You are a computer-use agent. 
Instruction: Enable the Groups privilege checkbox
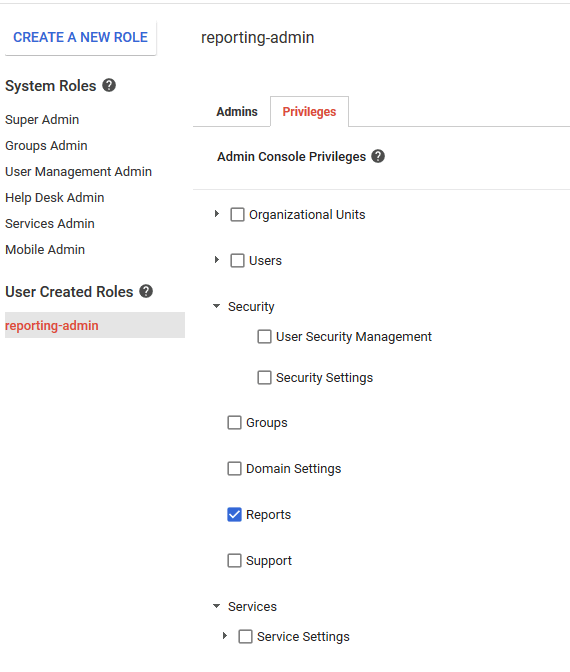pyautogui.click(x=234, y=423)
